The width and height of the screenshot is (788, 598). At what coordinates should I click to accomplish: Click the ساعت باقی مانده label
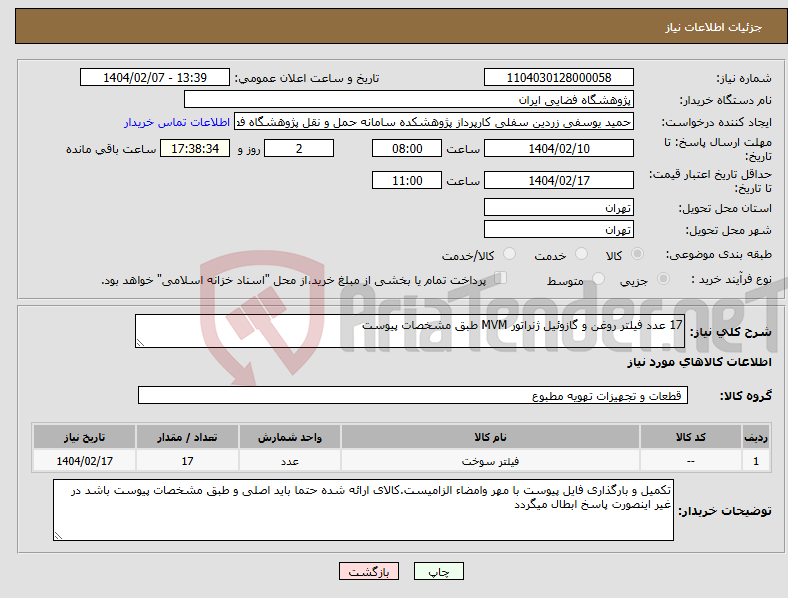(111, 149)
